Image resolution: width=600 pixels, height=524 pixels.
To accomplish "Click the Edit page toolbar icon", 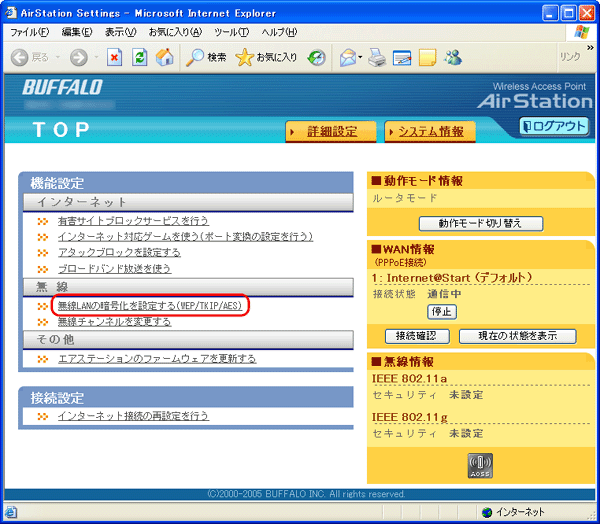I will click(x=402, y=58).
